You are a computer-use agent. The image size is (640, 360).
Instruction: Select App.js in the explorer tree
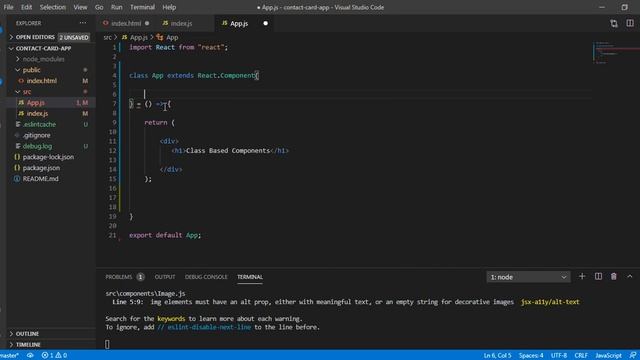36,102
